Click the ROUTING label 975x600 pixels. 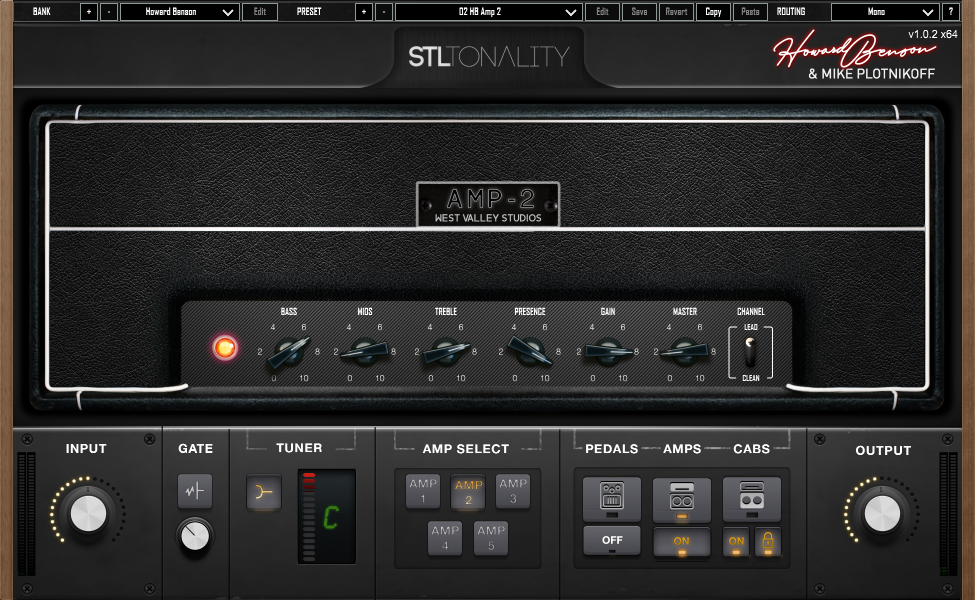click(x=791, y=12)
